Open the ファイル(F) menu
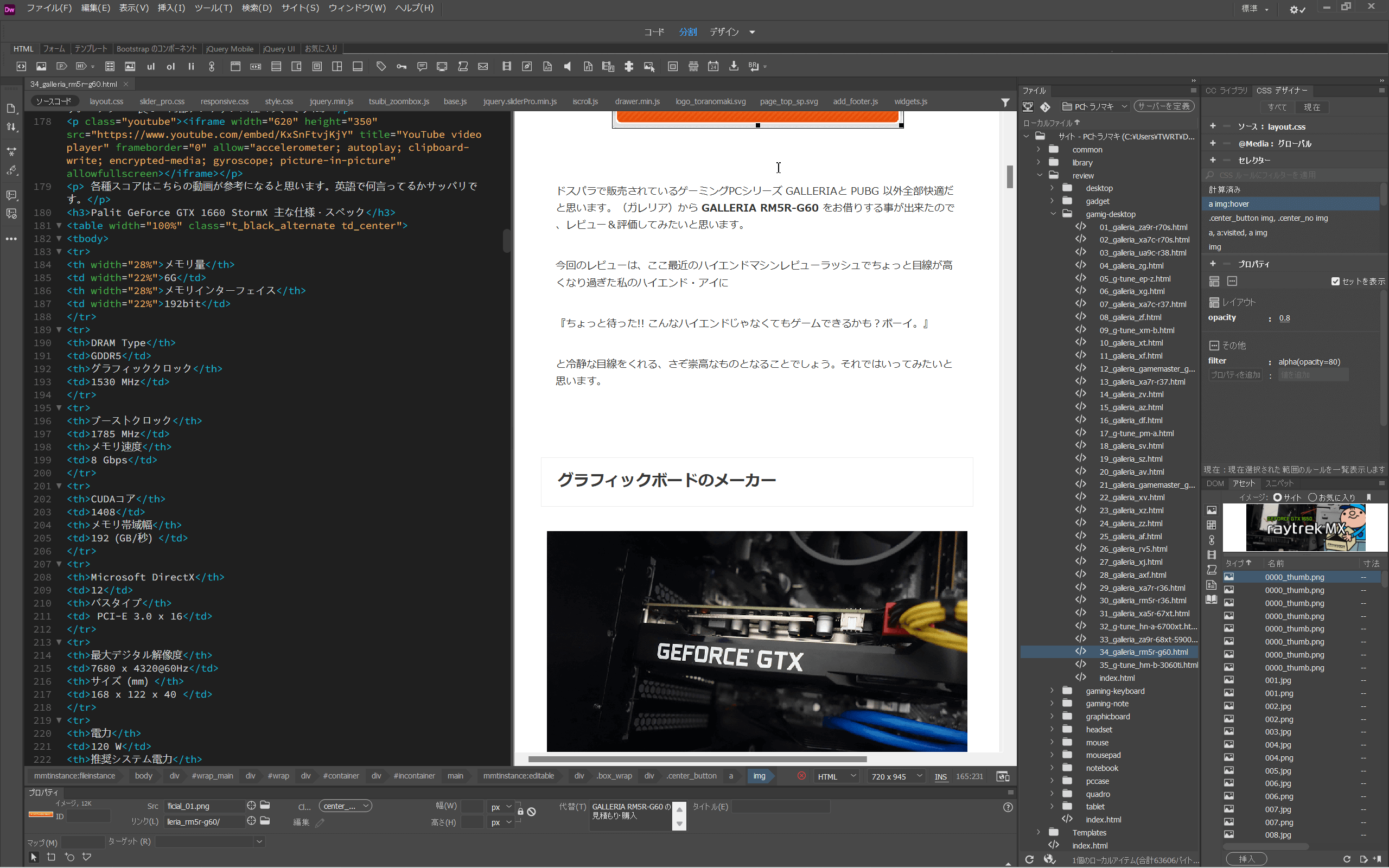Screen dimensions: 1389x868 click(49, 8)
